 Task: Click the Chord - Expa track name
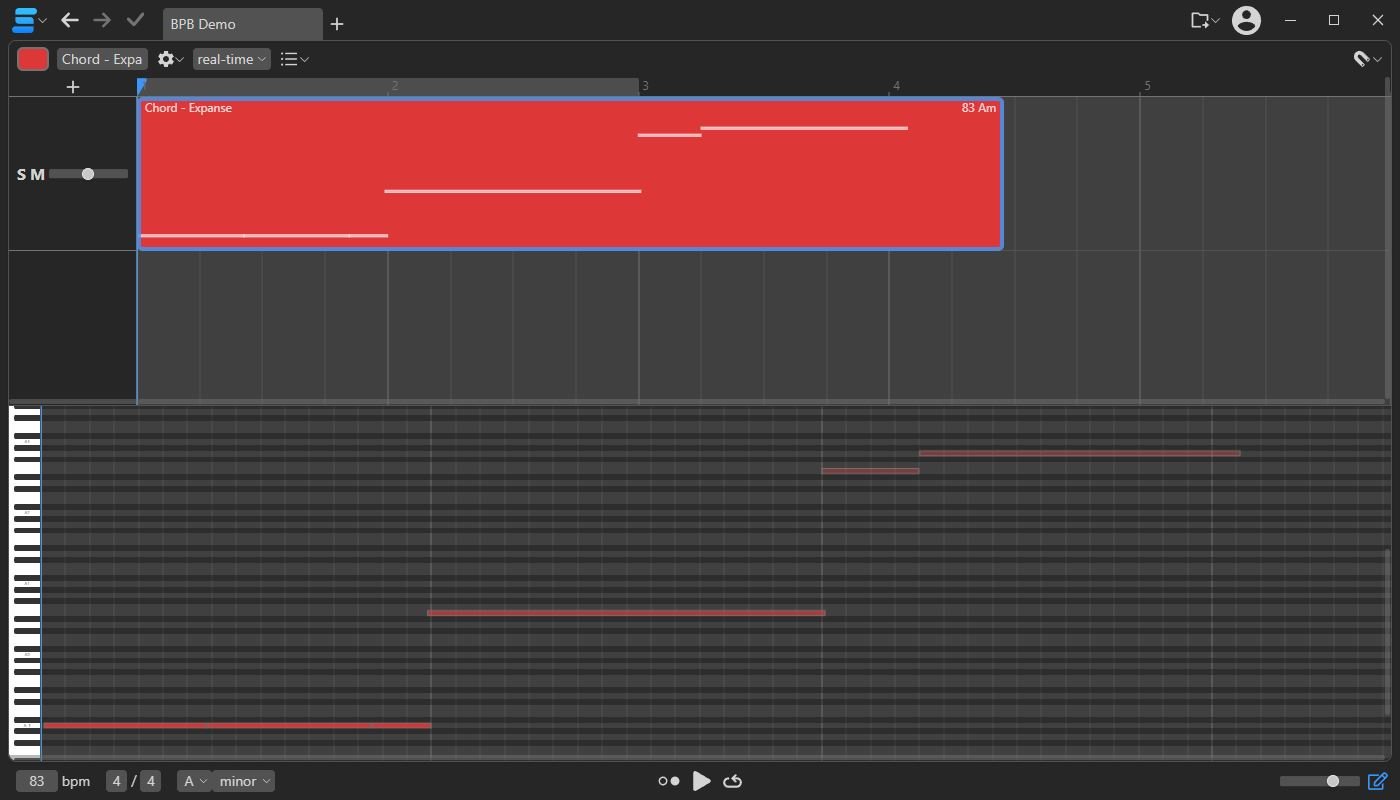[x=102, y=59]
